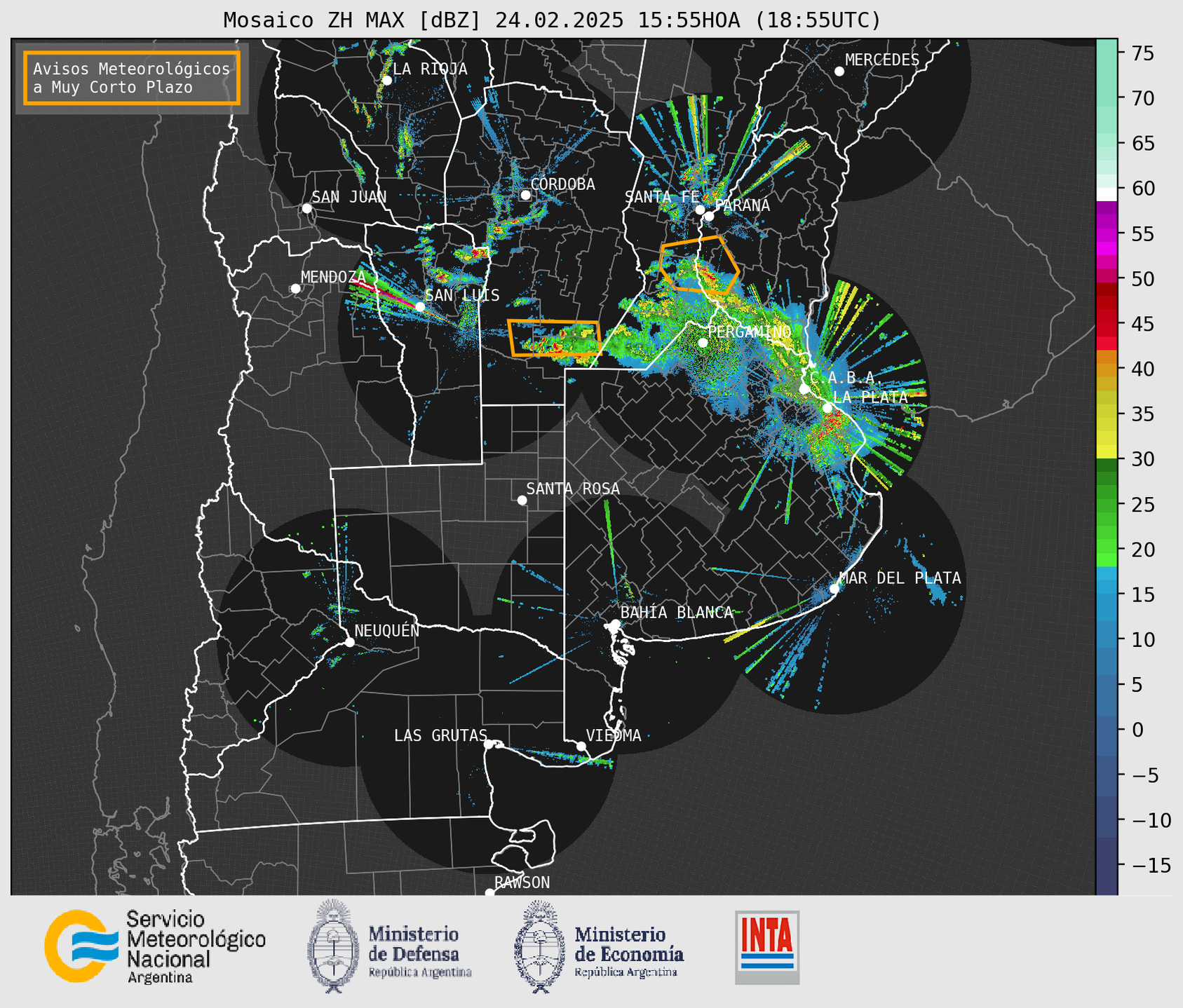
Task: Click the magenta 55 dBZ band on the color scale
Action: click(1107, 234)
